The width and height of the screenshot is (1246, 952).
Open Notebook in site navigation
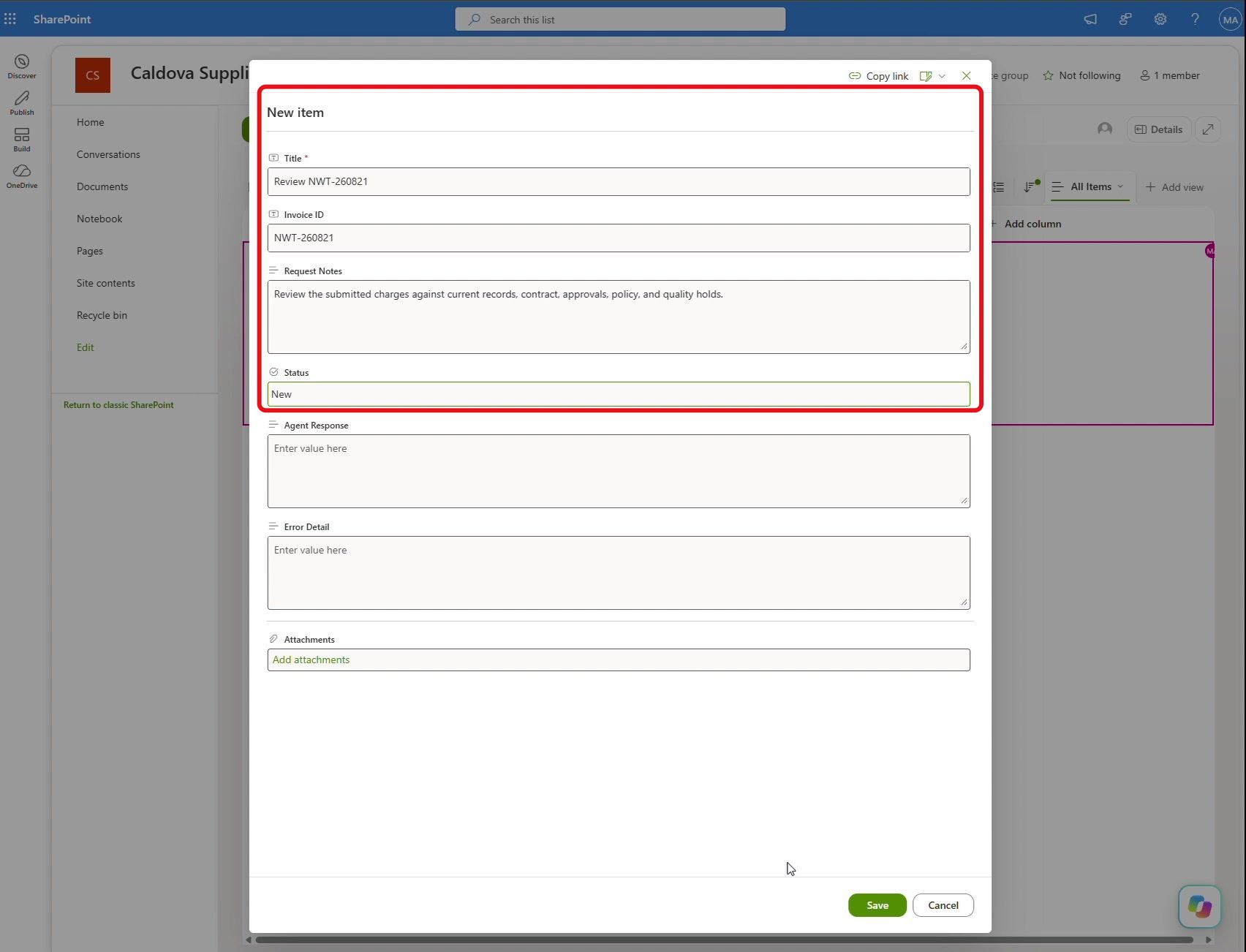click(x=99, y=219)
